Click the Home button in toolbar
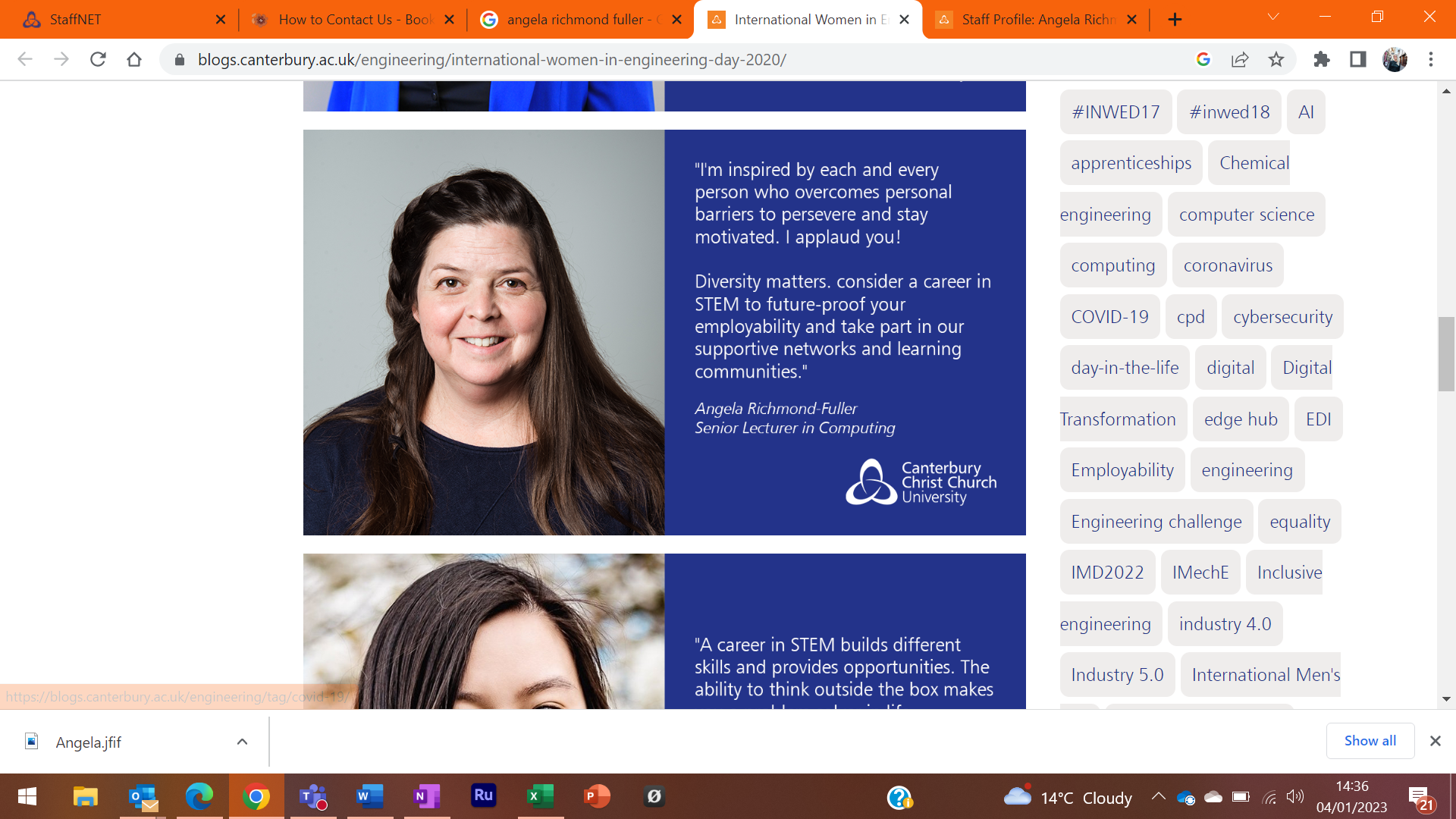Image resolution: width=1456 pixels, height=819 pixels. (134, 59)
